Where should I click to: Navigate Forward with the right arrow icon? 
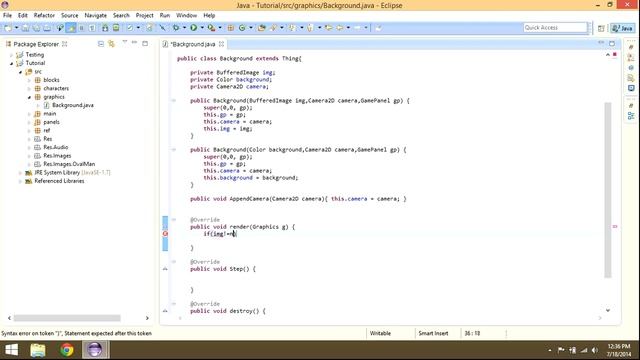(x=357, y=28)
